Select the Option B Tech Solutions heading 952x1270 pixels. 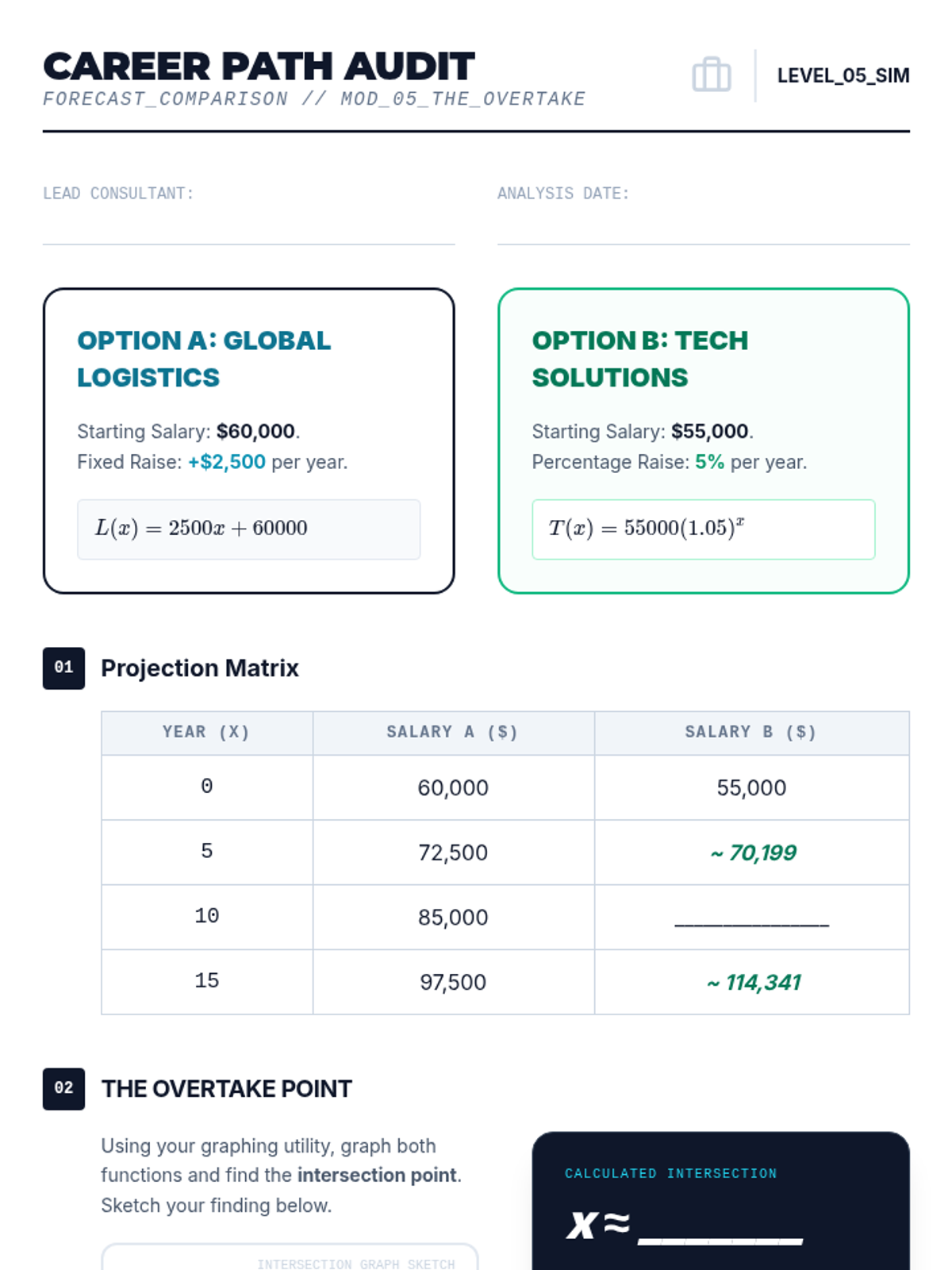tap(640, 359)
